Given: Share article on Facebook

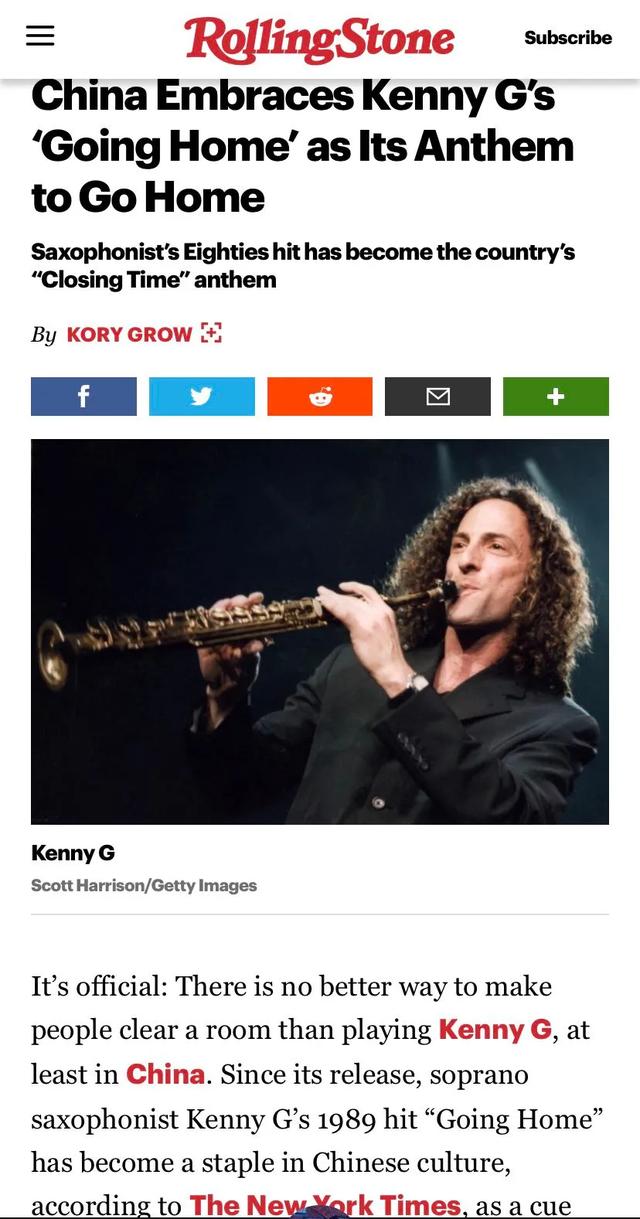Looking at the screenshot, I should tap(84, 396).
